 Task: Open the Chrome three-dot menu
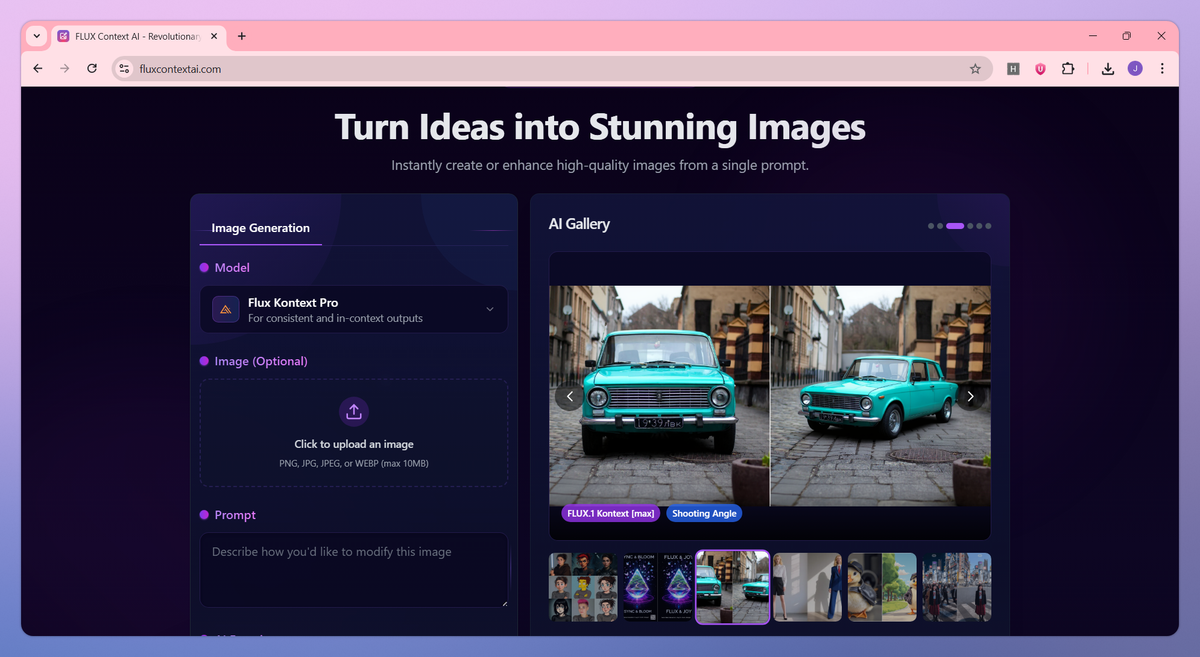pyautogui.click(x=1162, y=69)
